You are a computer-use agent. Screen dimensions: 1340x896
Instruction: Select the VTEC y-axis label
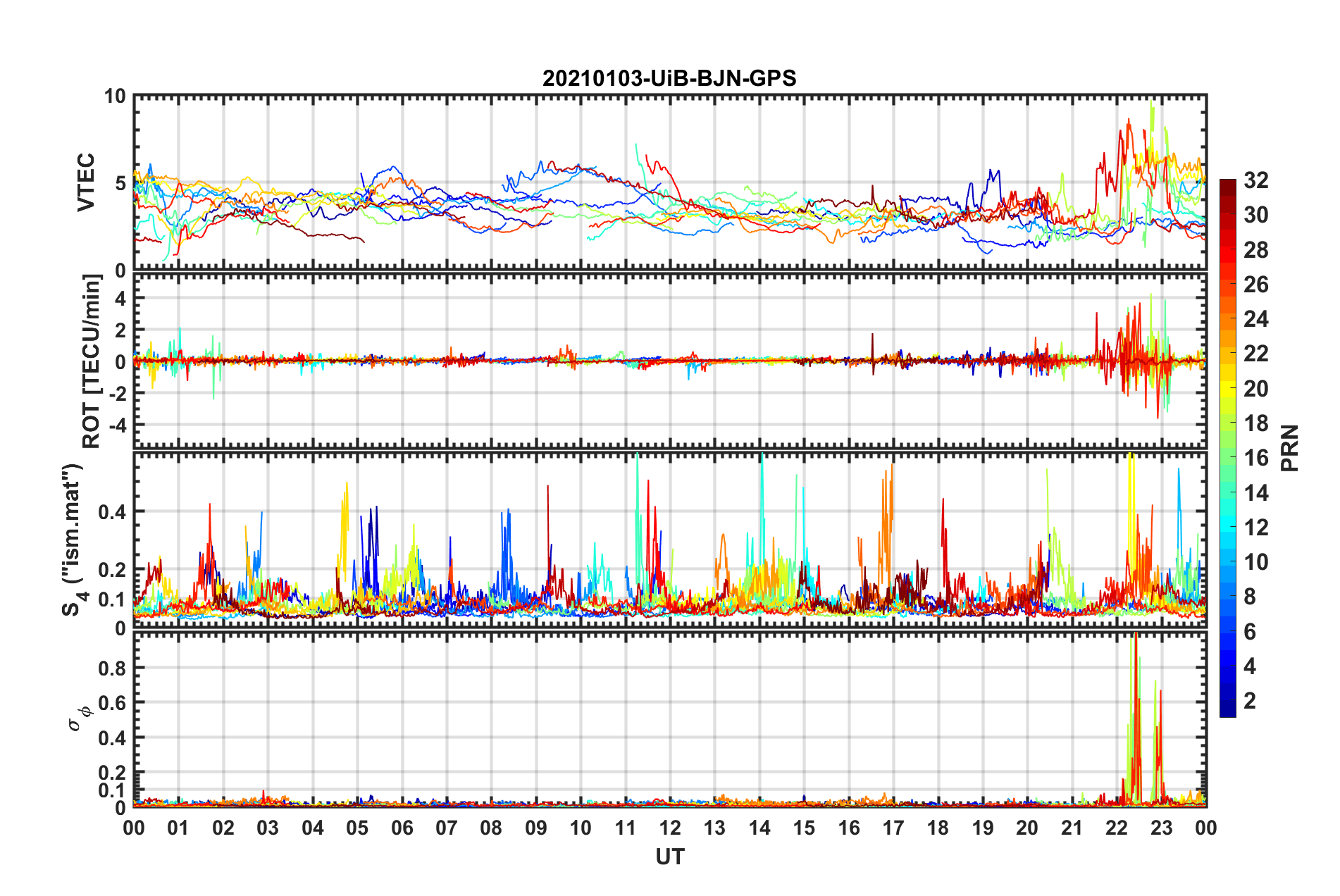pyautogui.click(x=86, y=182)
